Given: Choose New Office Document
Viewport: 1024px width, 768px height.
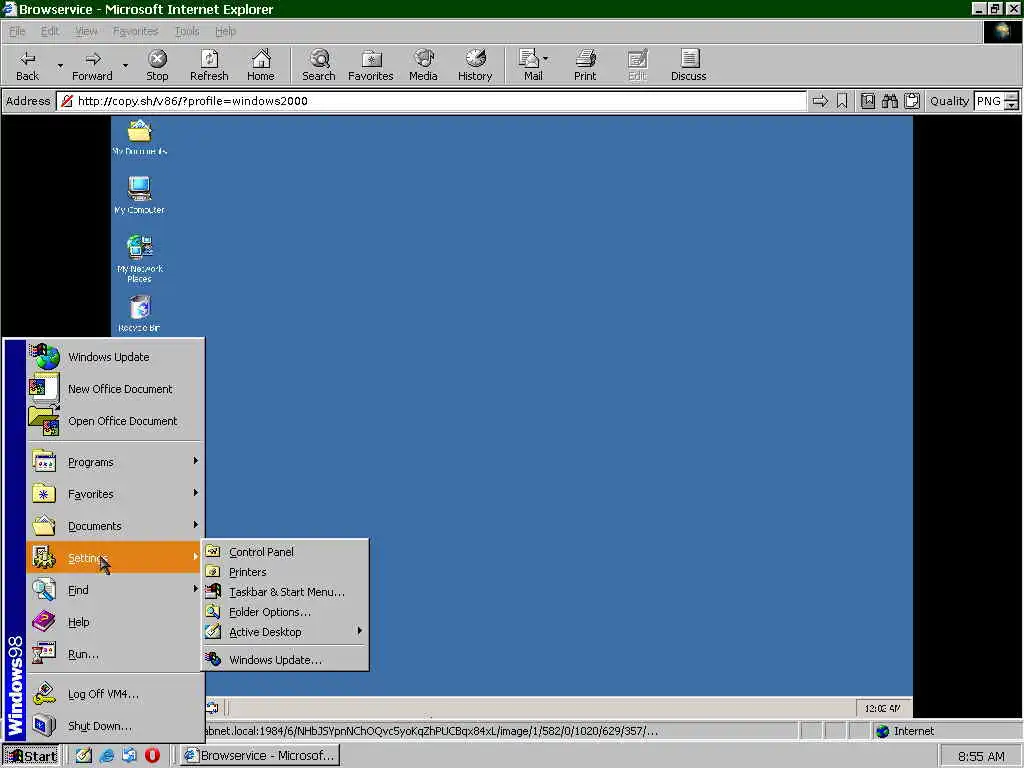Looking at the screenshot, I should pyautogui.click(x=115, y=389).
